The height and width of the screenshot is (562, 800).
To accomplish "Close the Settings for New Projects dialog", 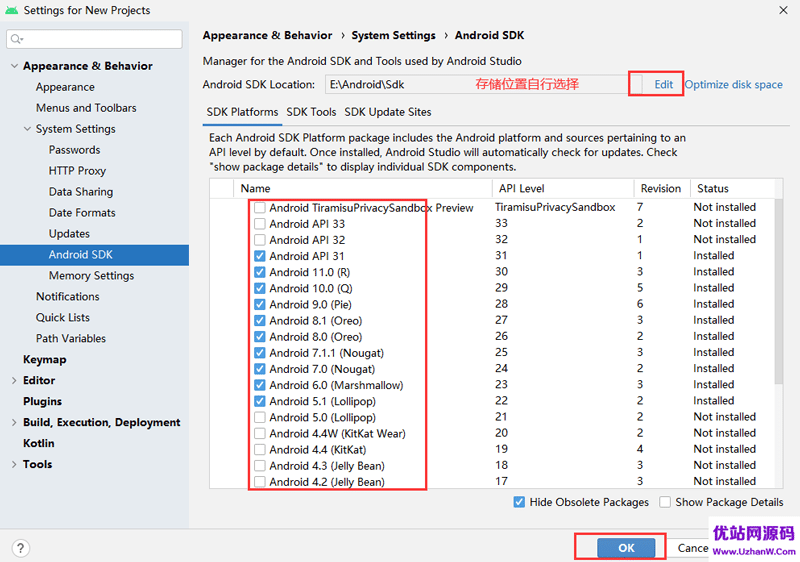I will pos(783,10).
